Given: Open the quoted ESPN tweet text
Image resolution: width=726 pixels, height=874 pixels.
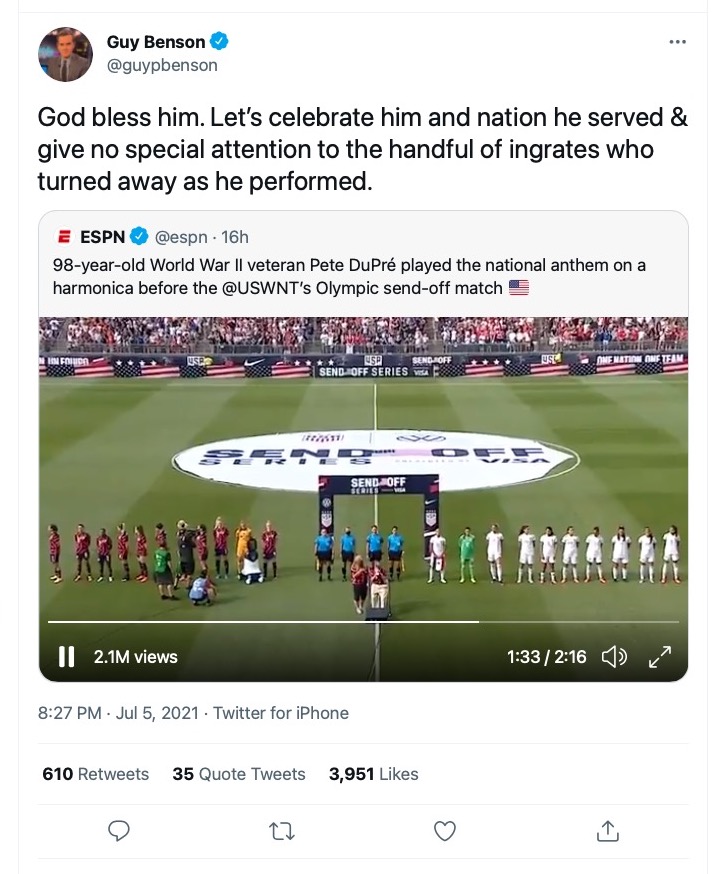Looking at the screenshot, I should tap(350, 276).
